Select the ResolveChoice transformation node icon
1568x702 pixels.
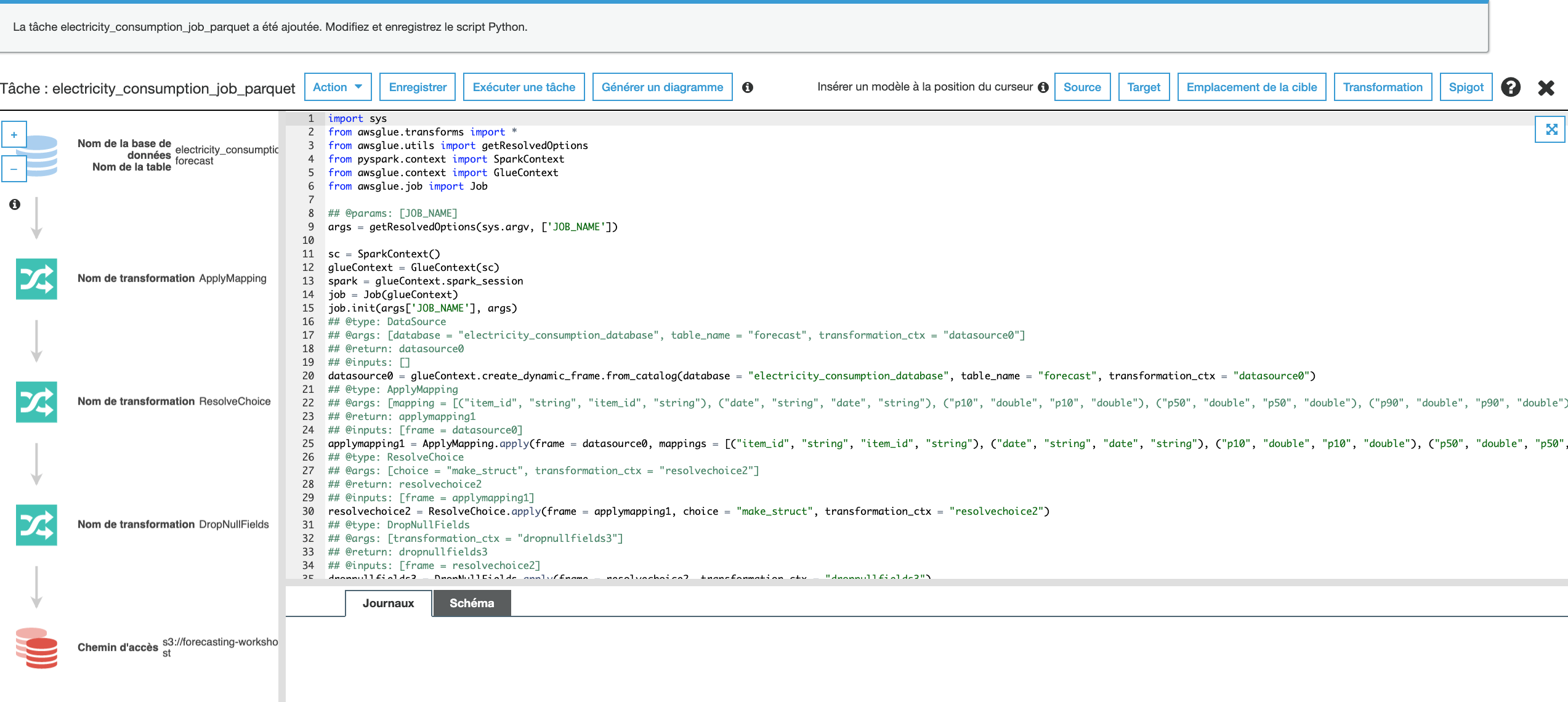(x=36, y=402)
